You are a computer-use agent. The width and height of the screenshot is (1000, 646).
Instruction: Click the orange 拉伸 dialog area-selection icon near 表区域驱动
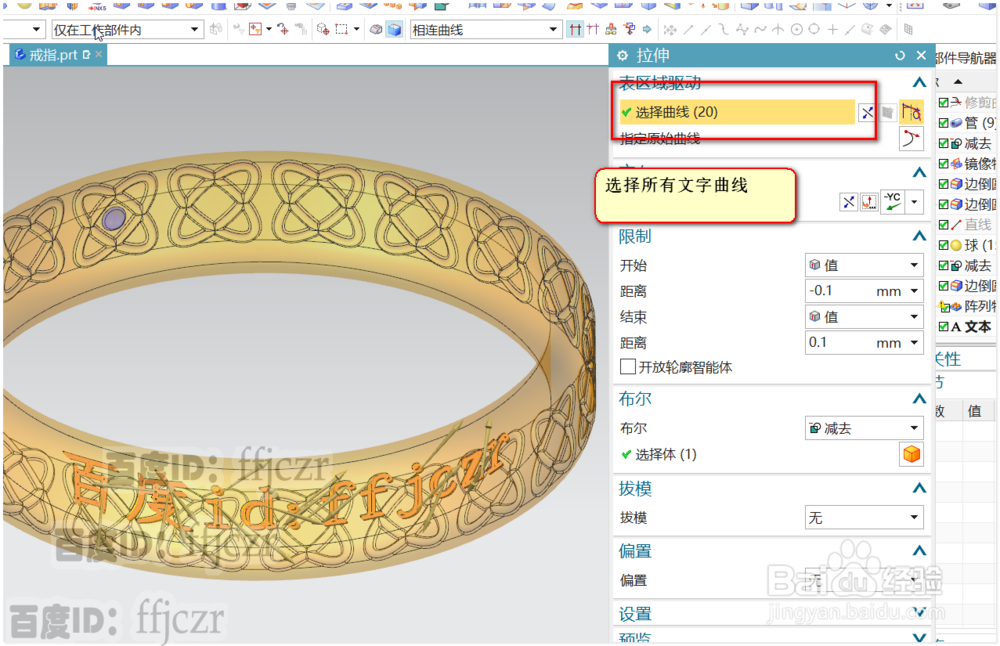click(911, 112)
